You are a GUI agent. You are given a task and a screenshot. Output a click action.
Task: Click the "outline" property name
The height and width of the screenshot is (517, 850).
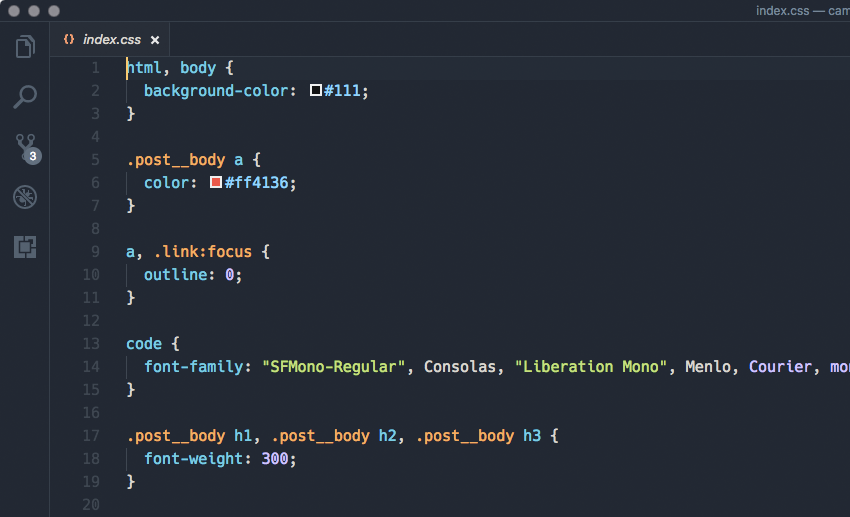click(x=176, y=275)
